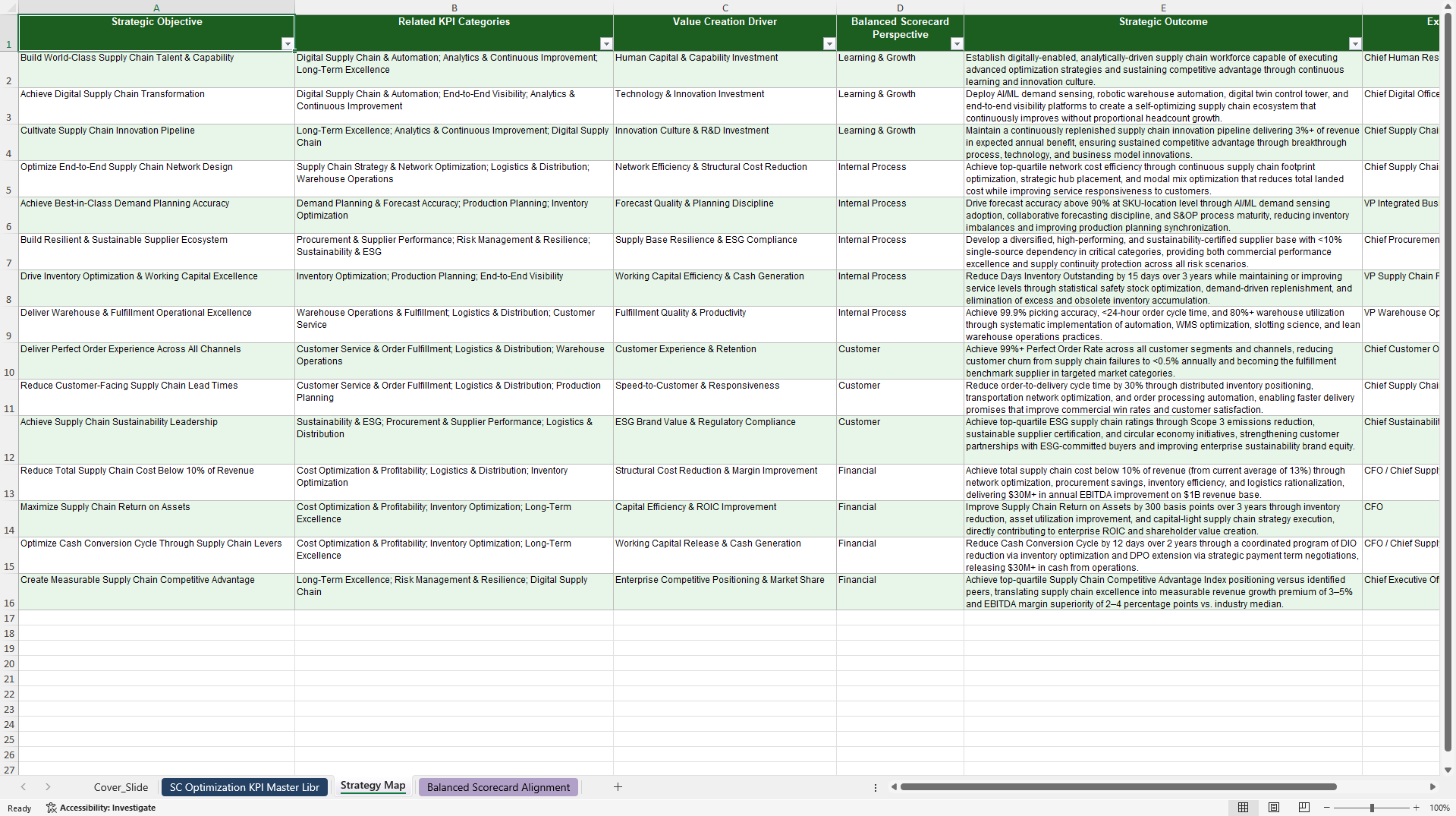The width and height of the screenshot is (1456, 816).
Task: Click cell 'Forecast Quality & Planning Discipline'
Action: tap(725, 216)
